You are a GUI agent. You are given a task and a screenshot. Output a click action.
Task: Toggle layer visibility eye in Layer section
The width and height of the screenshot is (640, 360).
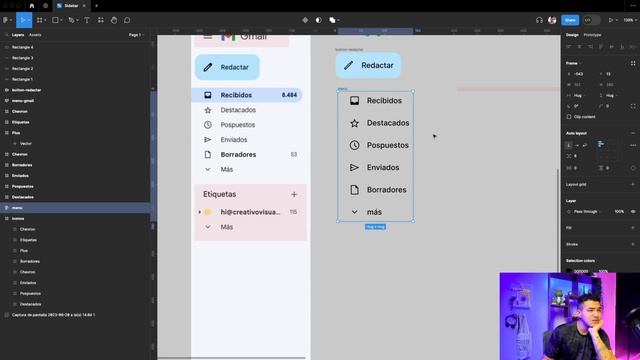click(633, 211)
